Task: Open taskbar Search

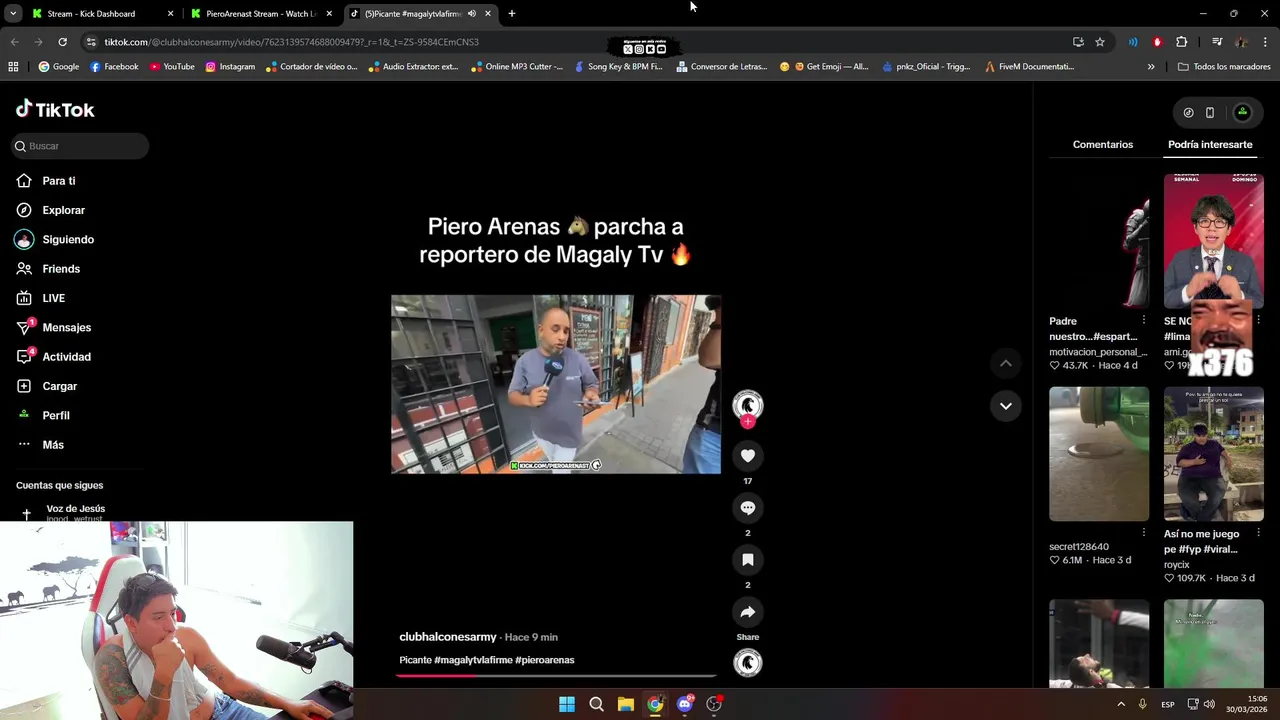Action: (596, 704)
